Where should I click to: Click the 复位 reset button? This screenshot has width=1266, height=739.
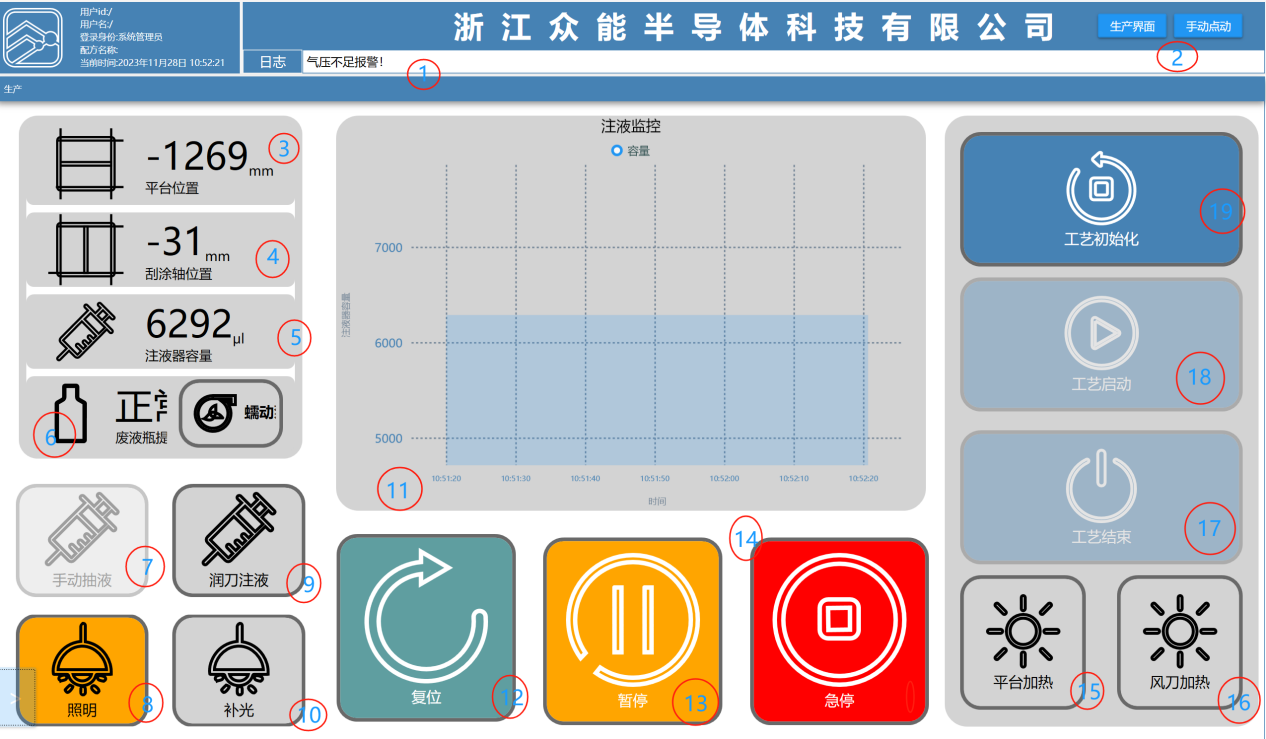point(426,628)
